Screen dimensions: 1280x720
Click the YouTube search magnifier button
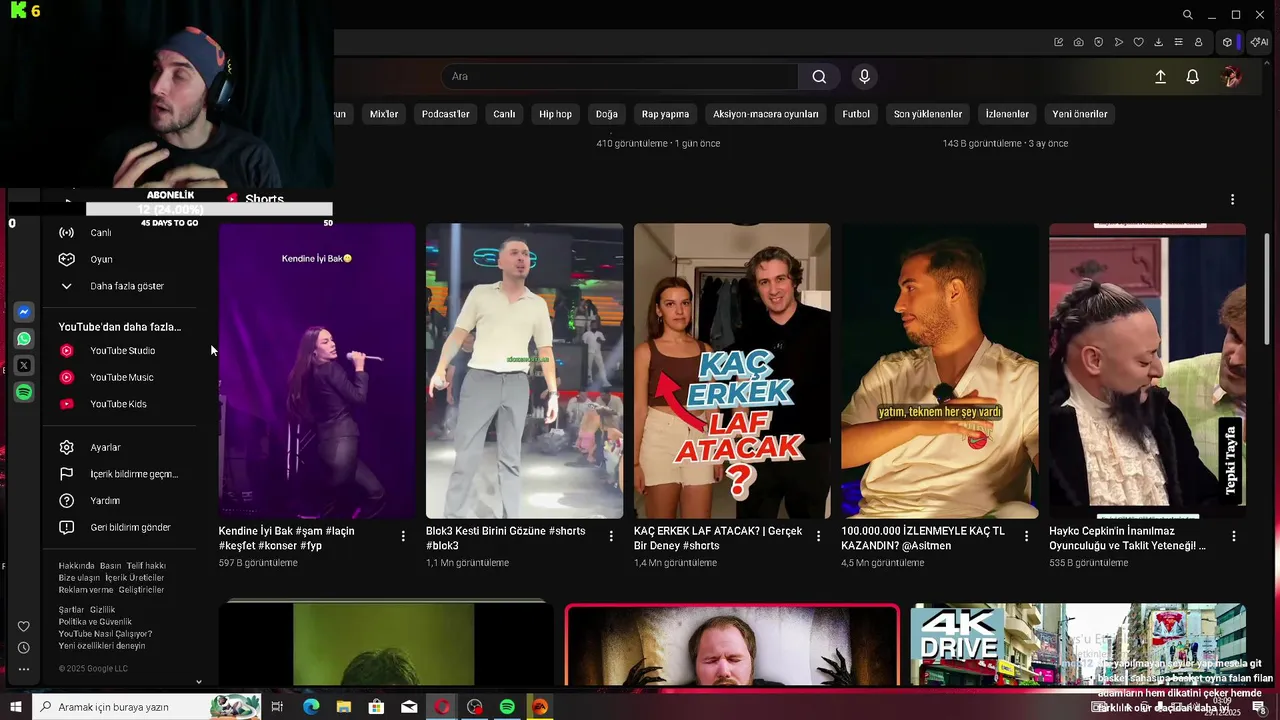pos(819,77)
